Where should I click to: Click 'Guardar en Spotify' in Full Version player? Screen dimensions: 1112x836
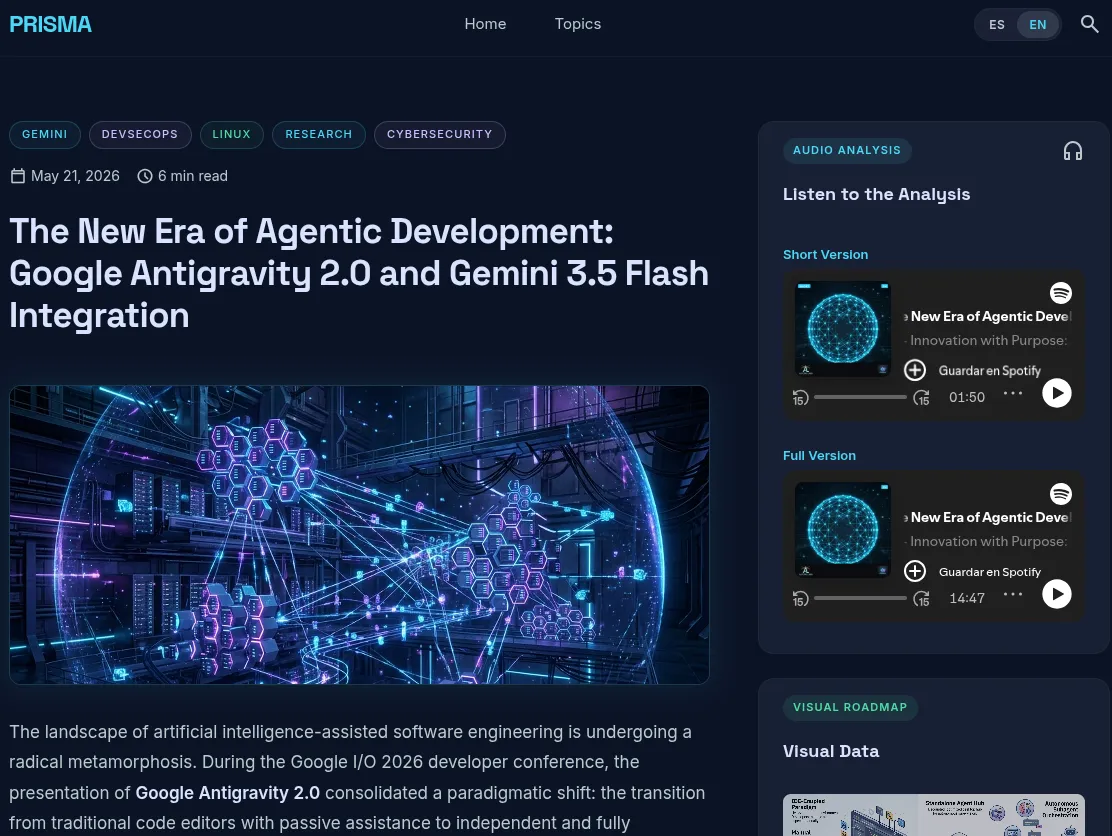tap(989, 572)
